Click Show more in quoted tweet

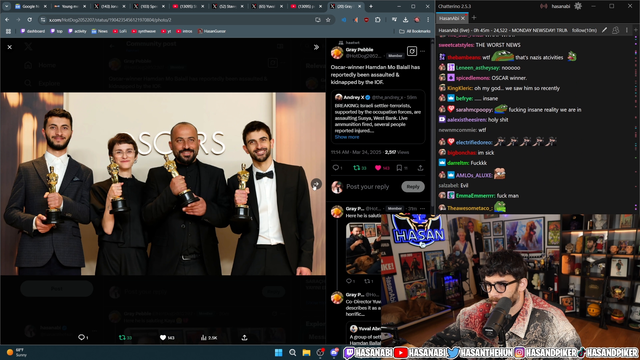click(x=347, y=137)
